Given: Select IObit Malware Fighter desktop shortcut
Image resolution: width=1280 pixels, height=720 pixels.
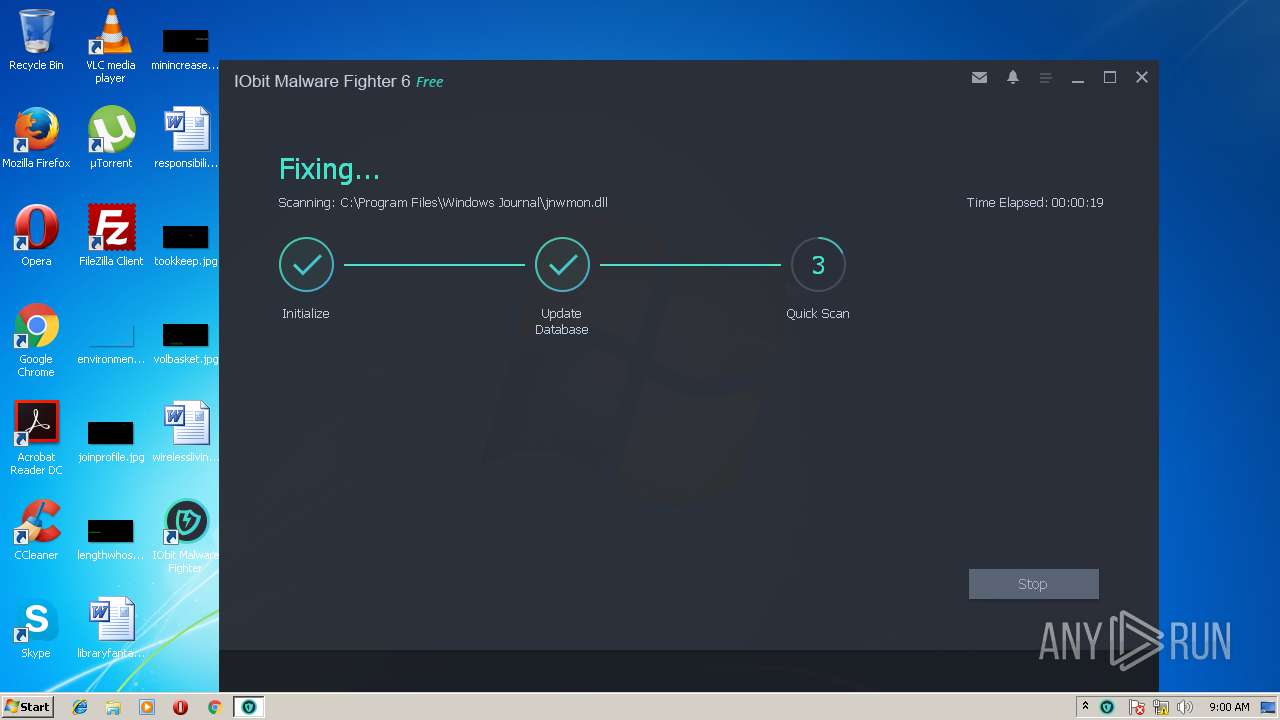Looking at the screenshot, I should pyautogui.click(x=186, y=536).
